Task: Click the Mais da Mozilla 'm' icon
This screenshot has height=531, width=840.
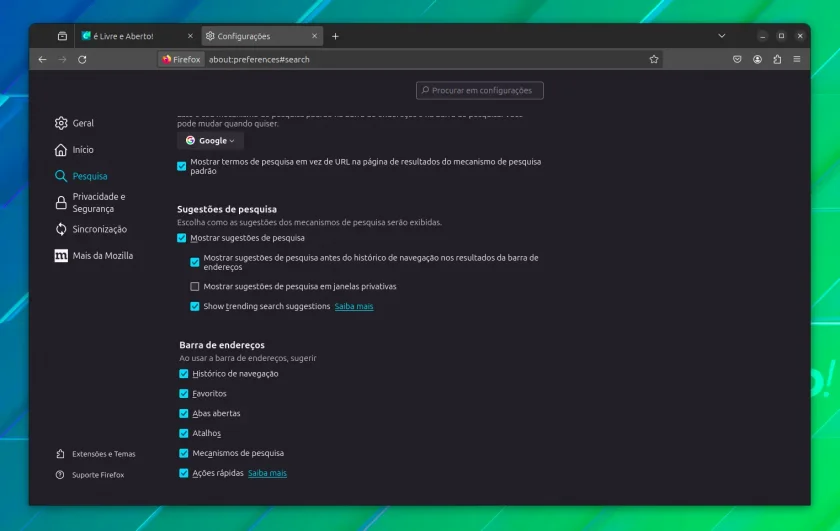Action: [61, 256]
